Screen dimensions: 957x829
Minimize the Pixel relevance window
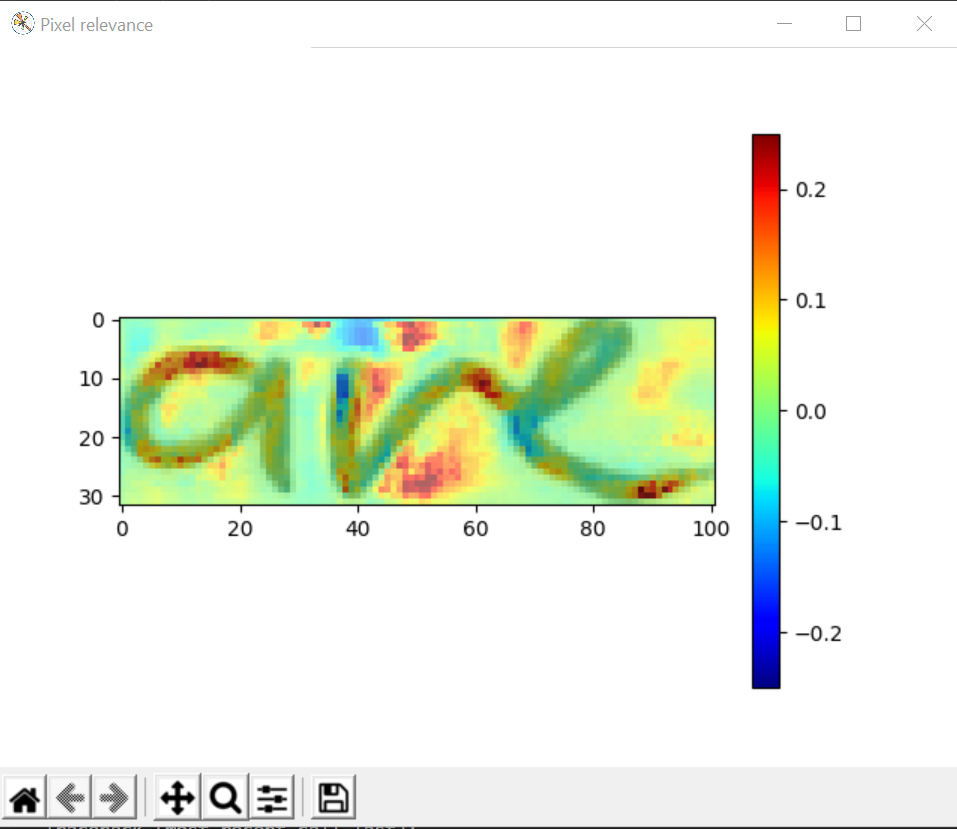786,24
